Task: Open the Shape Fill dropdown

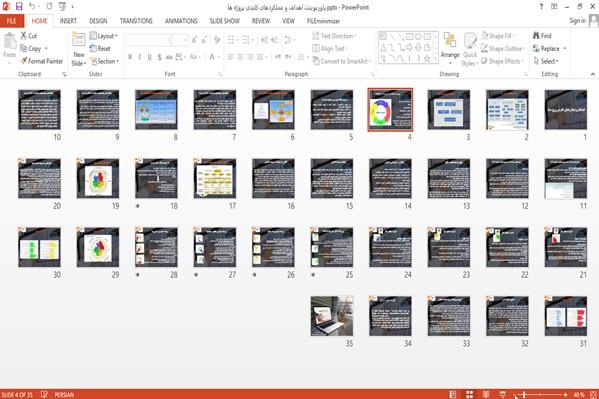Action: tap(498, 36)
